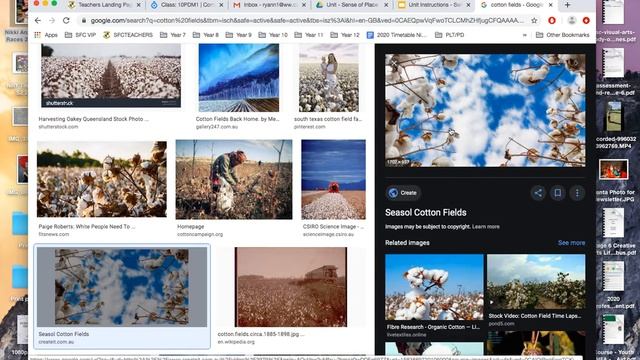Click the red update icon beside the avatar
The width and height of the screenshot is (640, 360).
(586, 20)
